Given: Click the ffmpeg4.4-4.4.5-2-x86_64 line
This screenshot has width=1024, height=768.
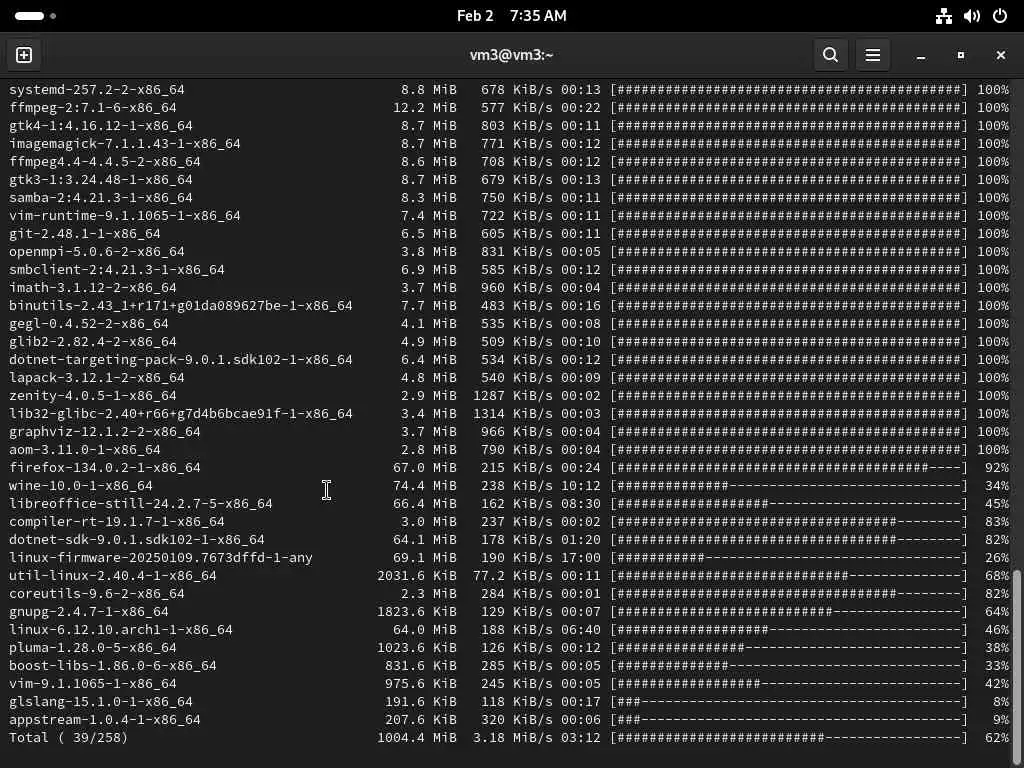Looking at the screenshot, I should pyautogui.click(x=509, y=161).
